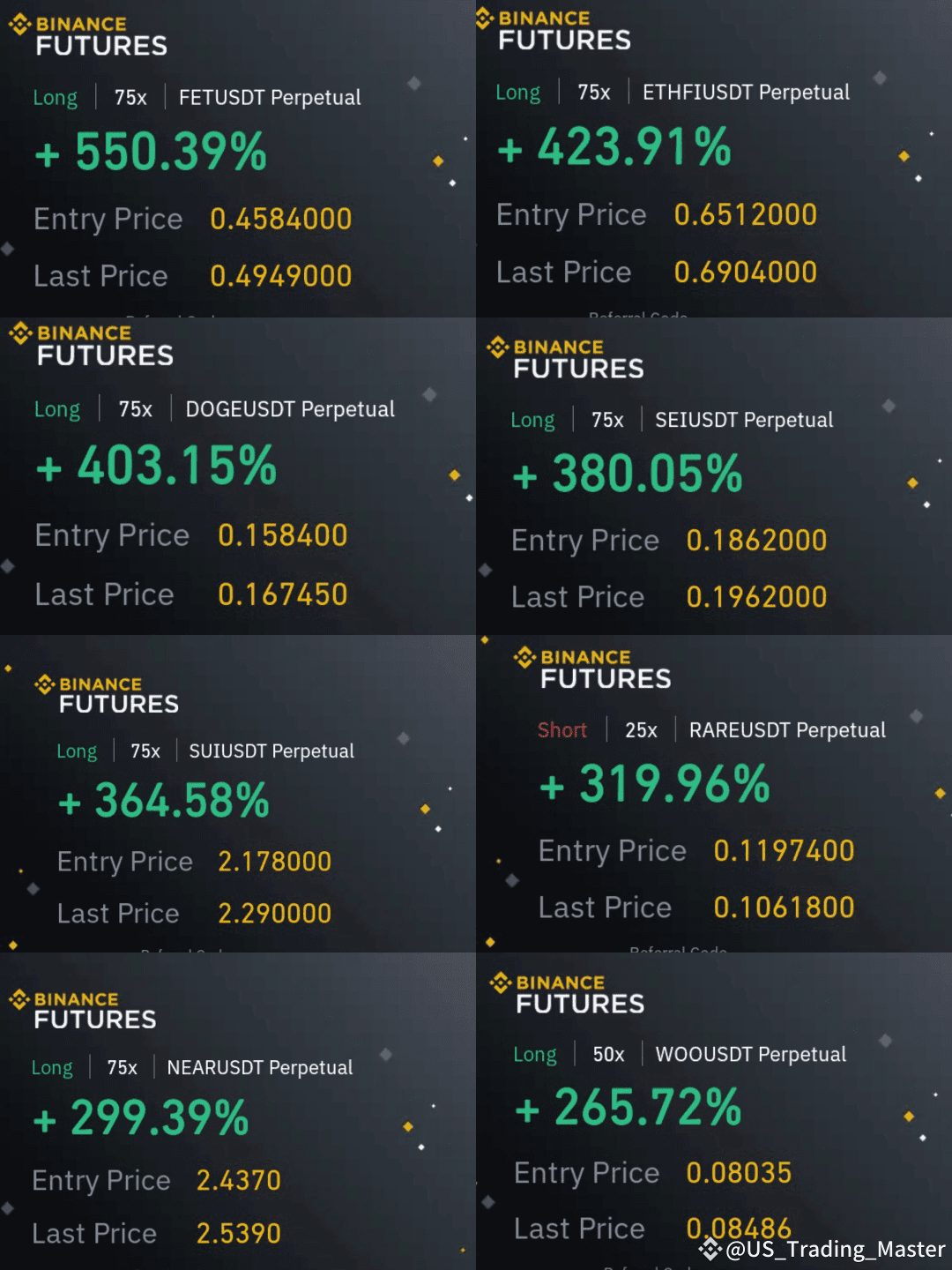Screen dimensions: 952x1270
Task: Tap the Binance logo on the DOGEUSDT card
Action: (20, 333)
